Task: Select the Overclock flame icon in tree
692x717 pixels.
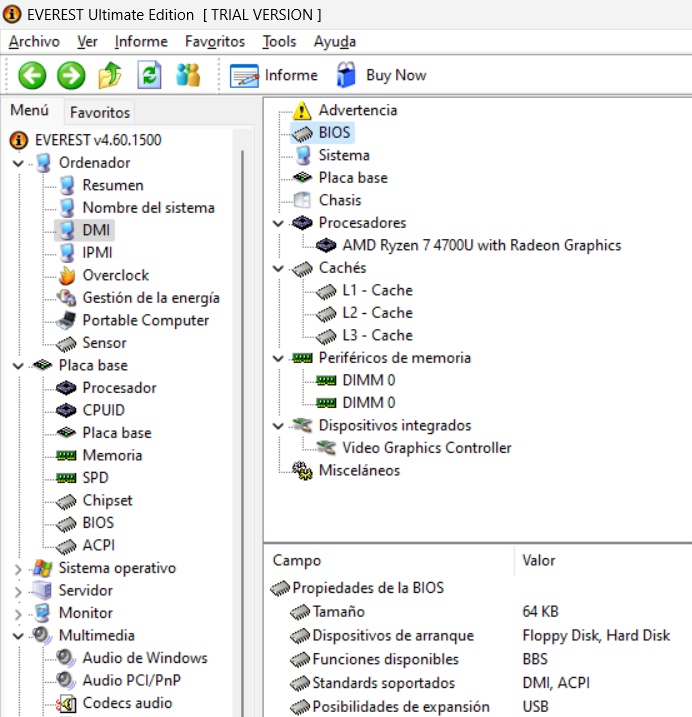Action: pyautogui.click(x=67, y=275)
